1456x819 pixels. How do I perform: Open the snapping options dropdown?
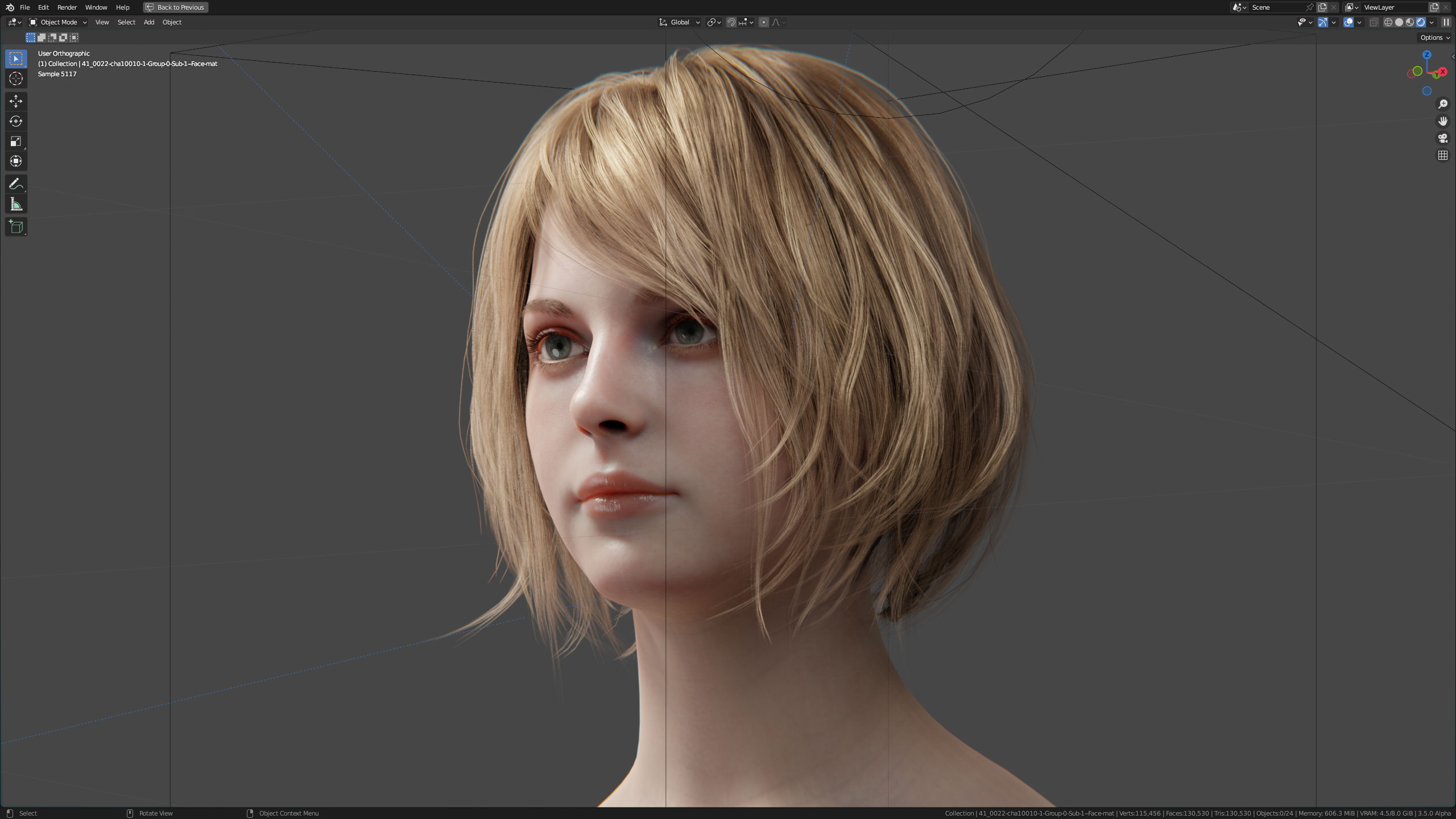[746, 22]
